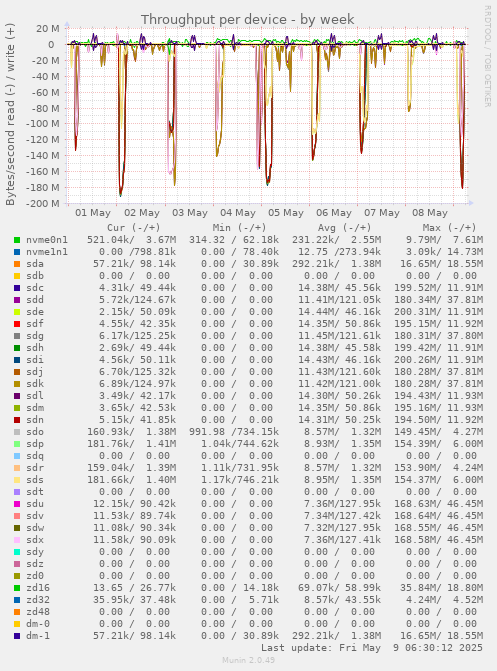Click zd16 max value 35.84M/ 18.80M
The width and height of the screenshot is (497, 671).
pyautogui.click(x=441, y=588)
